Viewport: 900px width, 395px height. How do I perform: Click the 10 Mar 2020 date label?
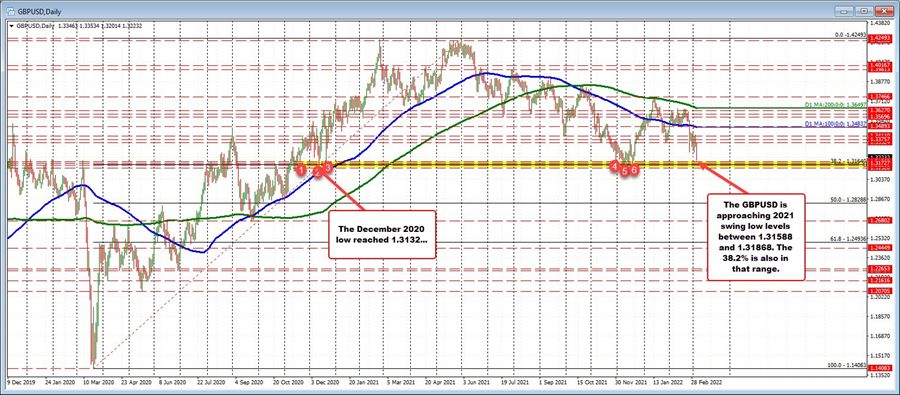click(98, 381)
